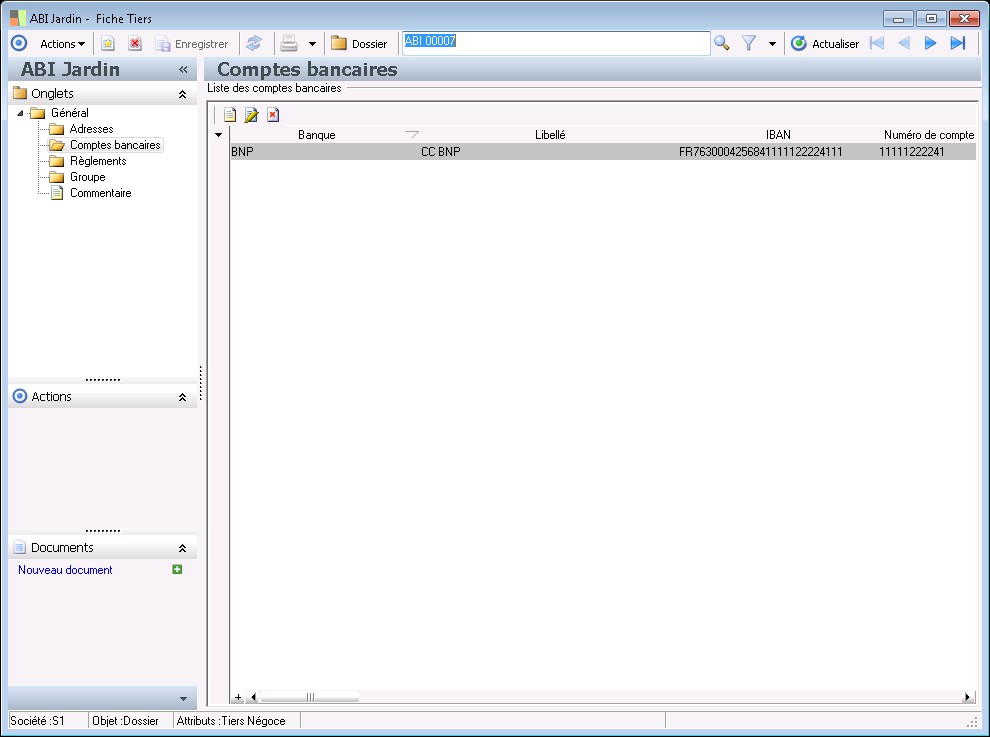Screen dimensions: 990x737
Task: Click the filter funnel icon
Action: [748, 43]
